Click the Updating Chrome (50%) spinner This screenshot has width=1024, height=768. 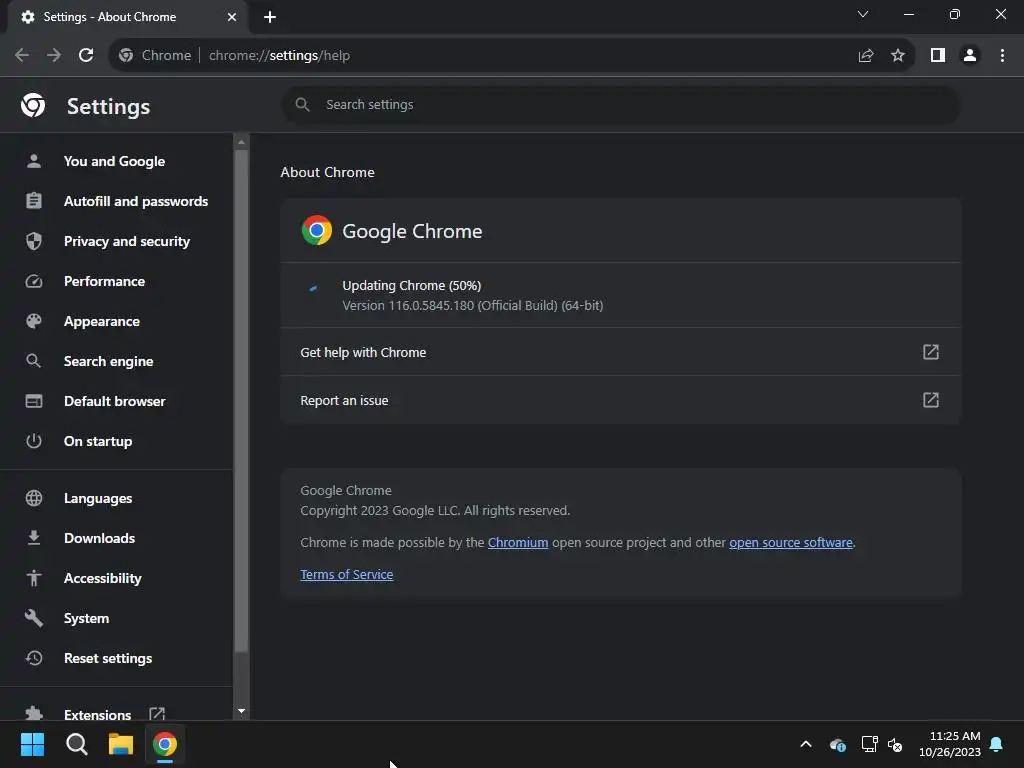pyautogui.click(x=313, y=287)
